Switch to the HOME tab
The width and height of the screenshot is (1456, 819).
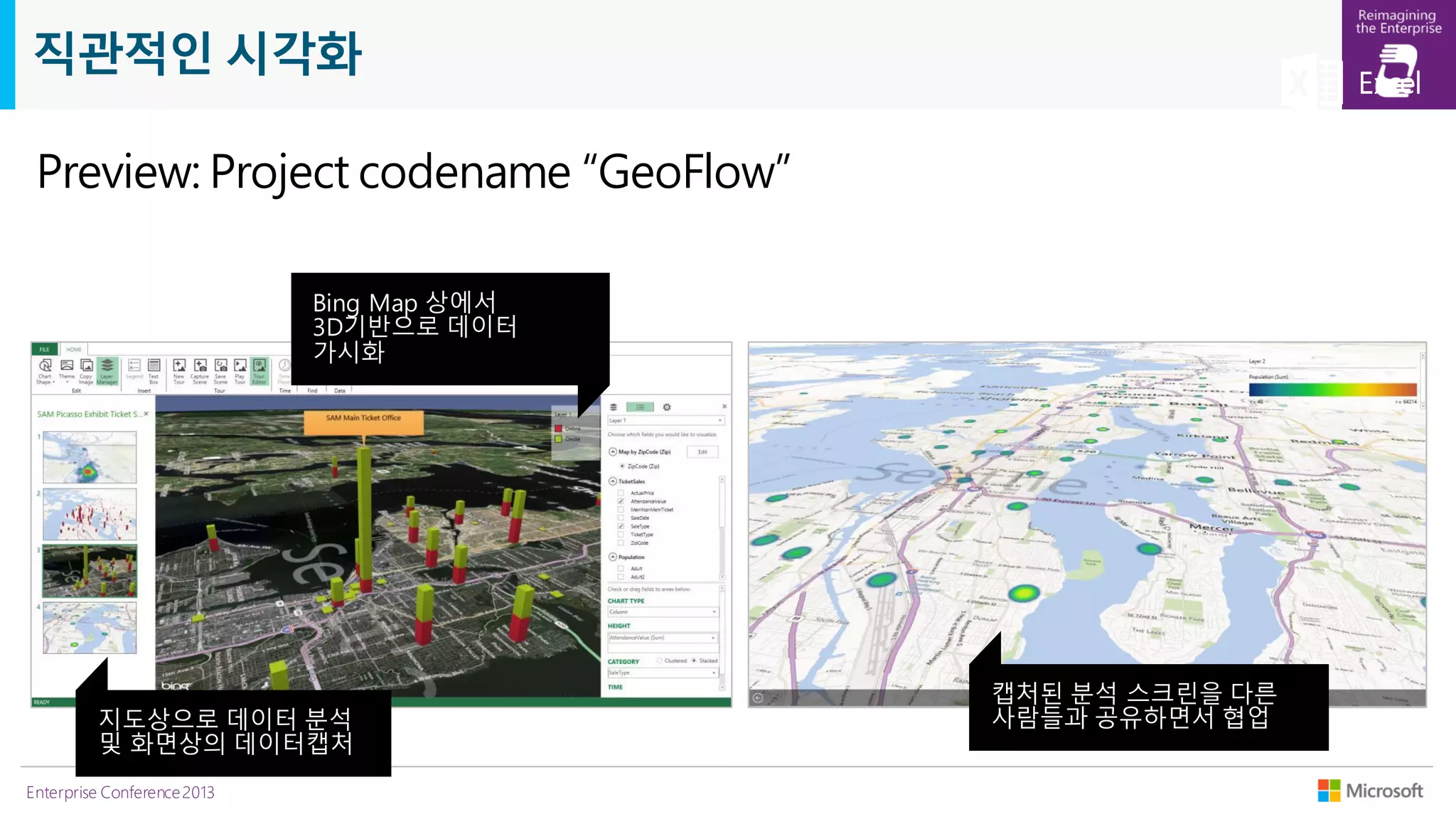coord(74,349)
